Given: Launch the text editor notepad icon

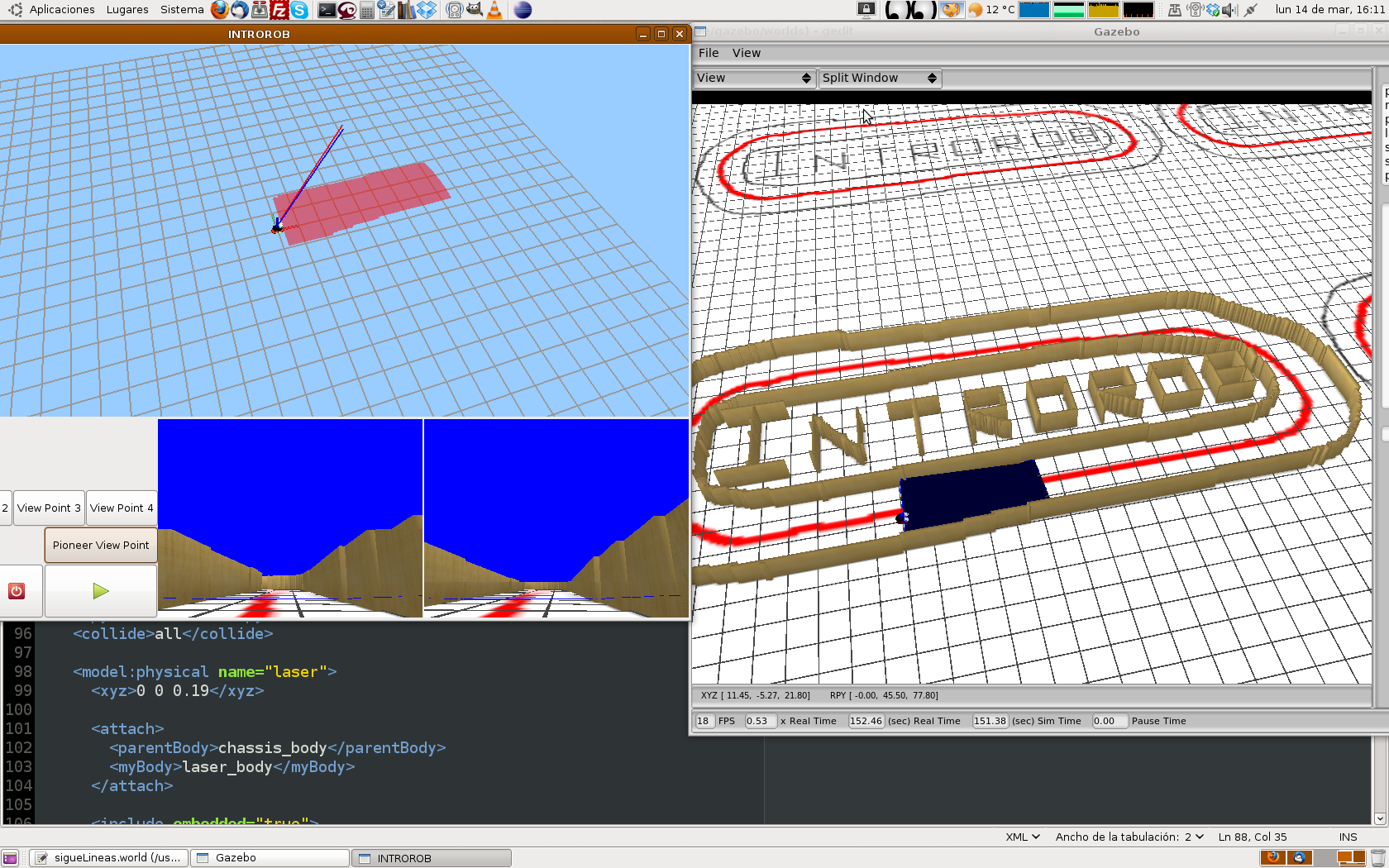Looking at the screenshot, I should coord(387,10).
